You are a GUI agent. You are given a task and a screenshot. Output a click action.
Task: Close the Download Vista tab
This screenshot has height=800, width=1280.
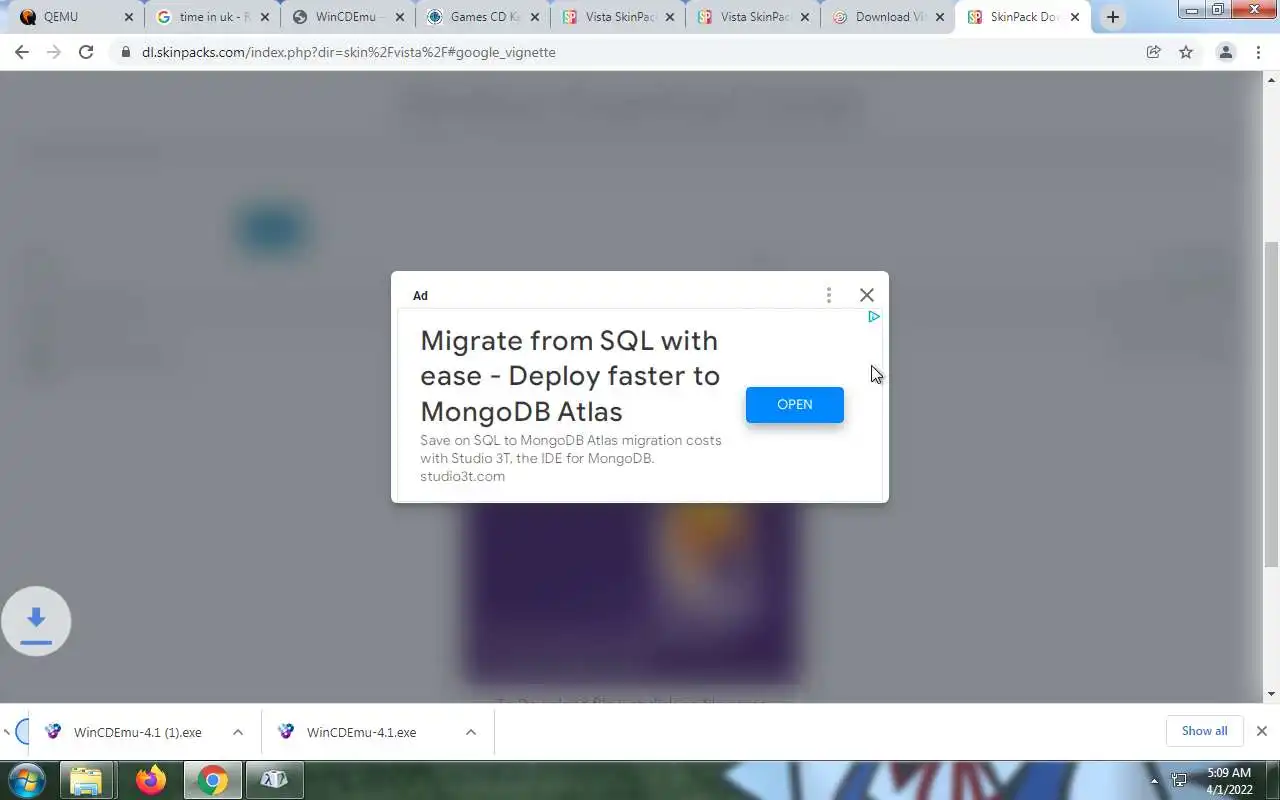click(x=939, y=17)
